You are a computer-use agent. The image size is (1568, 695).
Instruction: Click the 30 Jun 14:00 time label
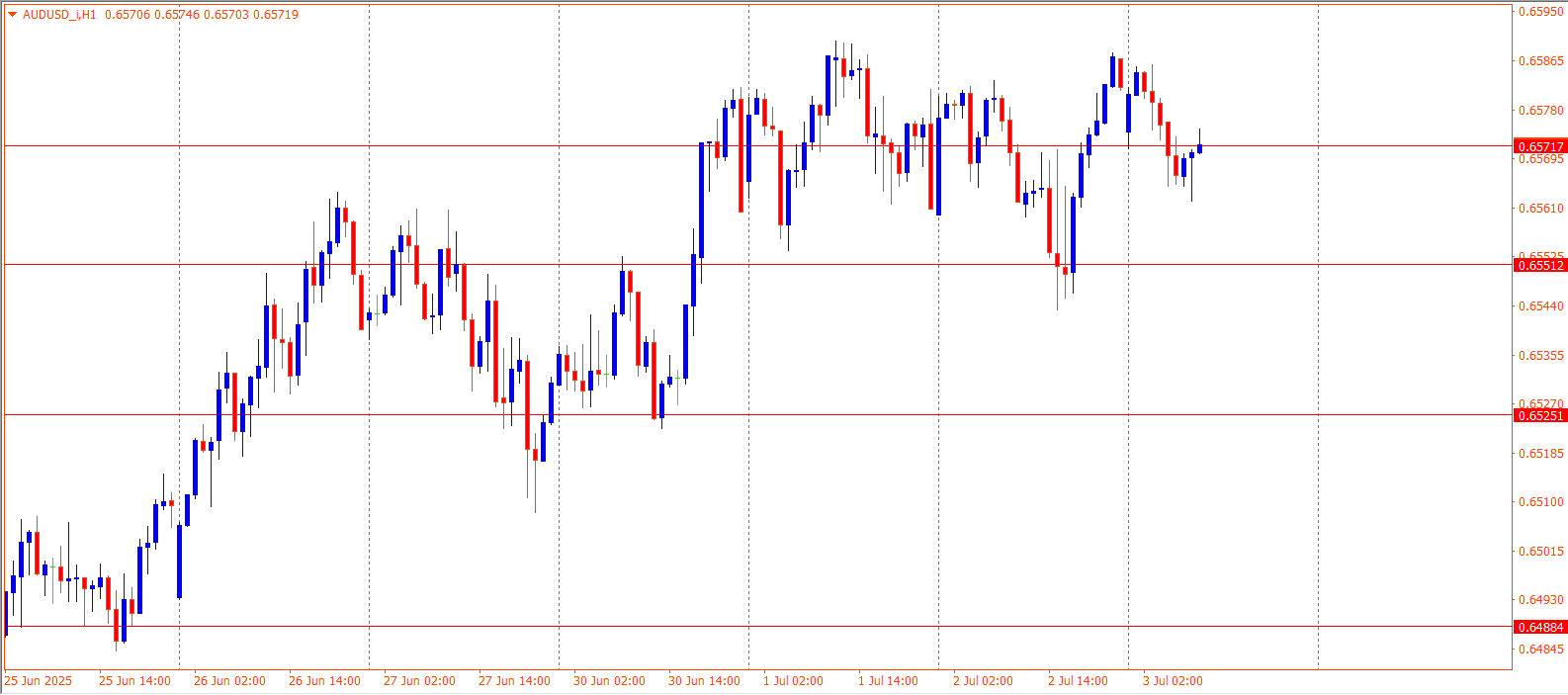[x=704, y=681]
